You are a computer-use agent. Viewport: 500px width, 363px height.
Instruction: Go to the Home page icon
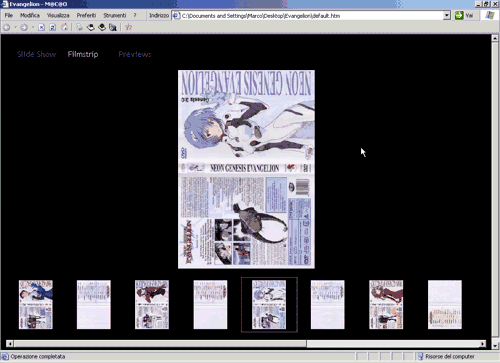[64, 27]
